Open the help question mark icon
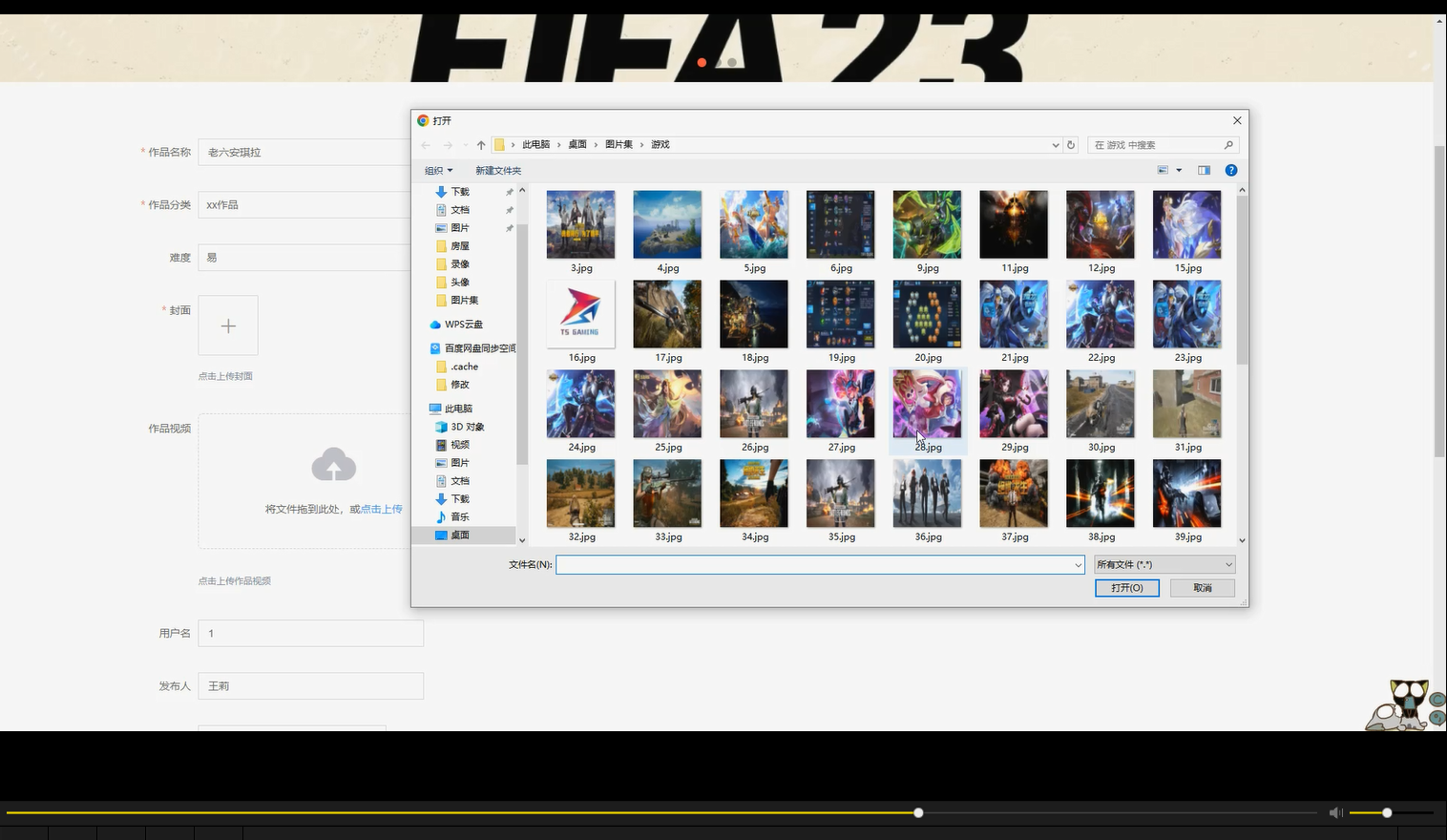1447x840 pixels. click(1231, 170)
